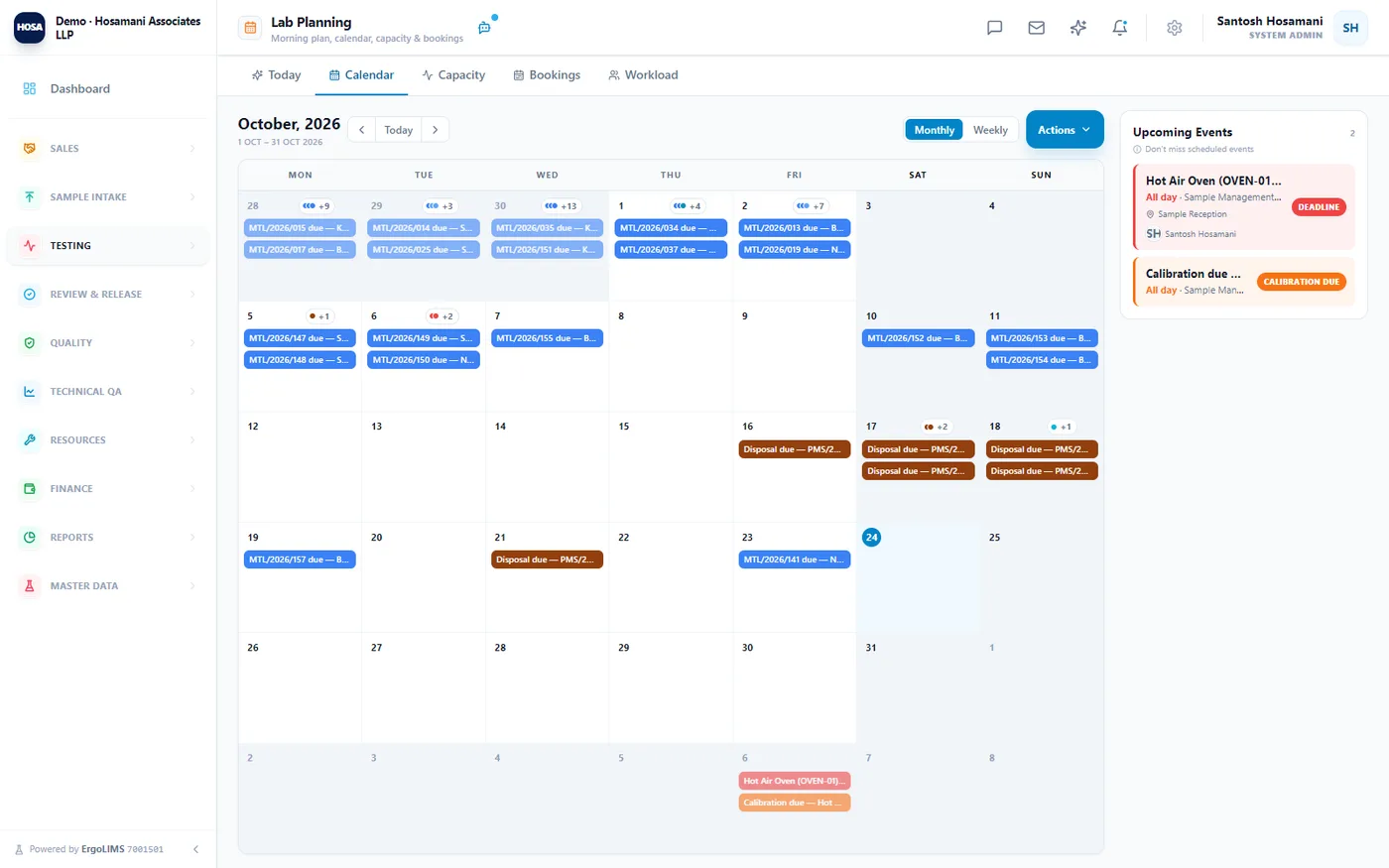This screenshot has width=1389, height=868.
Task: Open MTL/2026/152 event on October 10
Action: coord(918,338)
